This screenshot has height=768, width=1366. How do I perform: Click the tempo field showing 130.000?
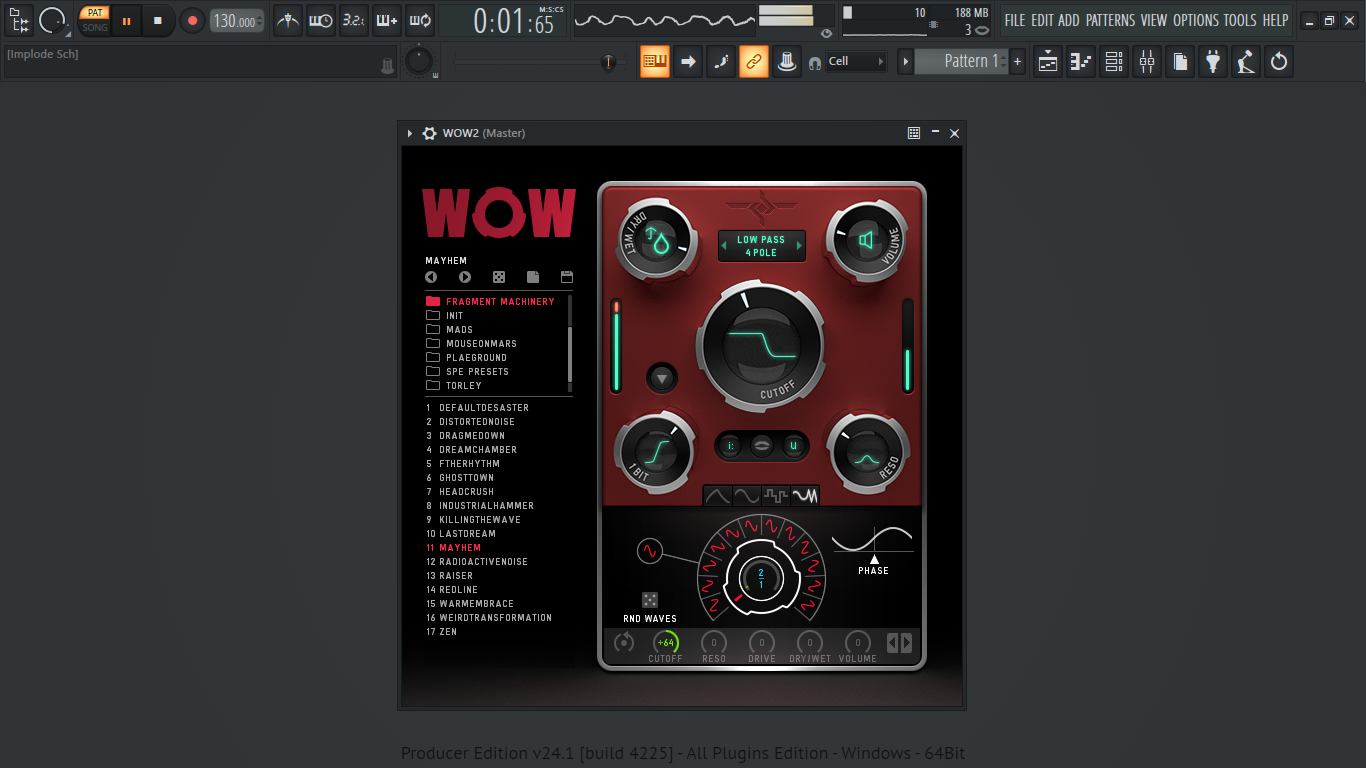coord(237,21)
